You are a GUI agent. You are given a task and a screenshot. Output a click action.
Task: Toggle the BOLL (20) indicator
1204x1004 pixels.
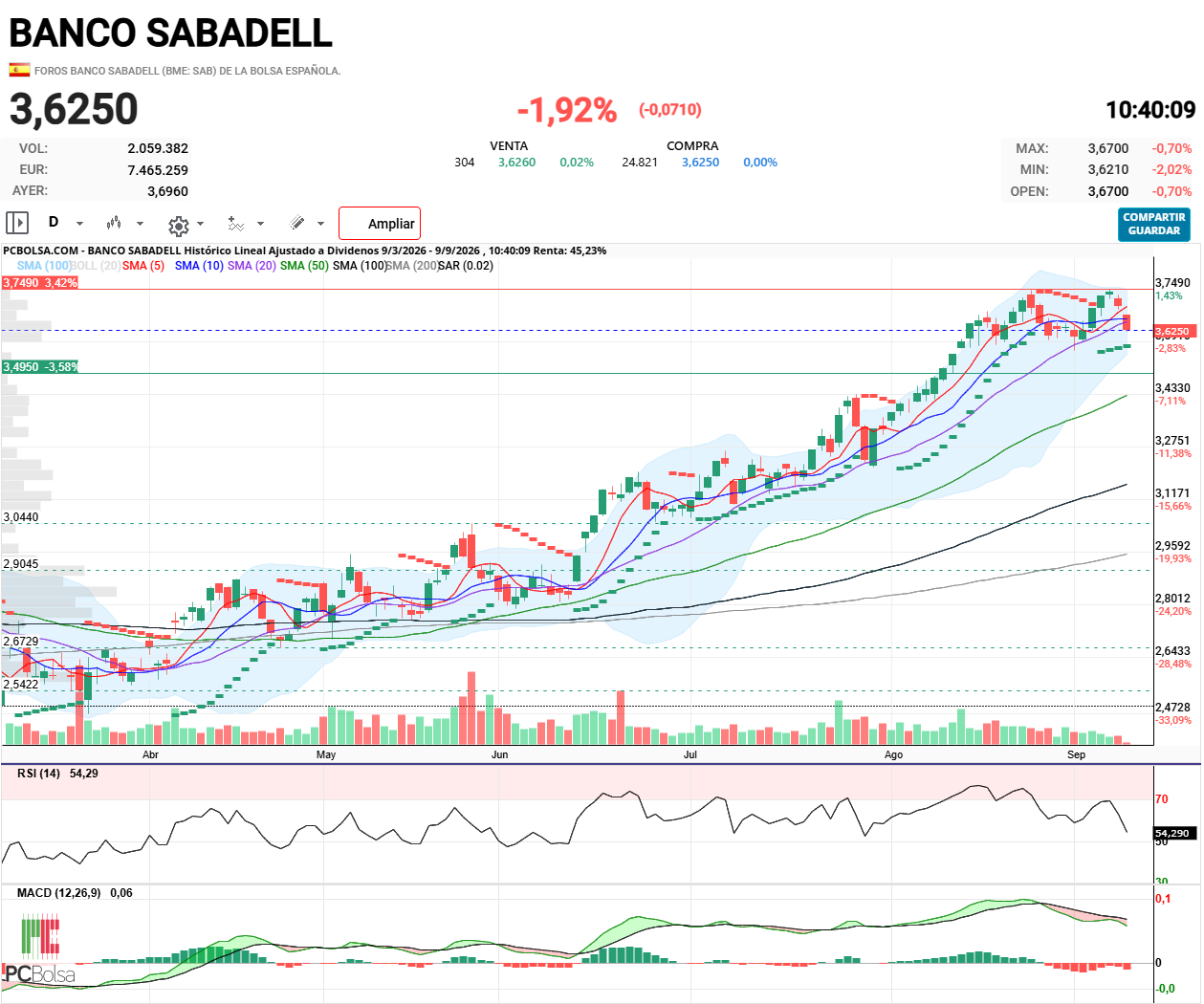pos(96,266)
